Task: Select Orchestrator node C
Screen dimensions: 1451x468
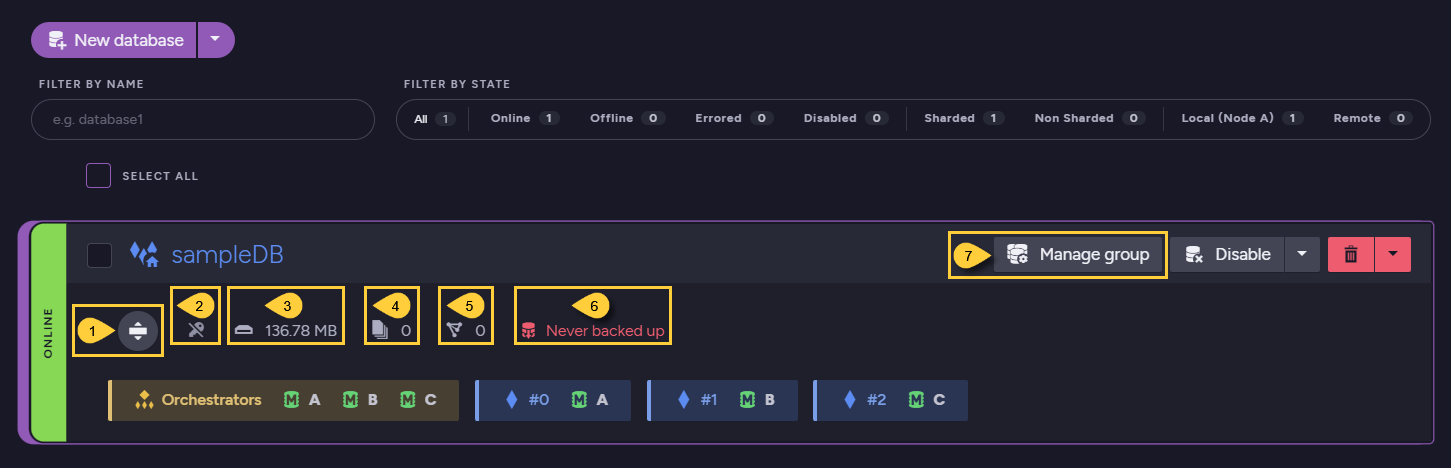Action: point(418,400)
